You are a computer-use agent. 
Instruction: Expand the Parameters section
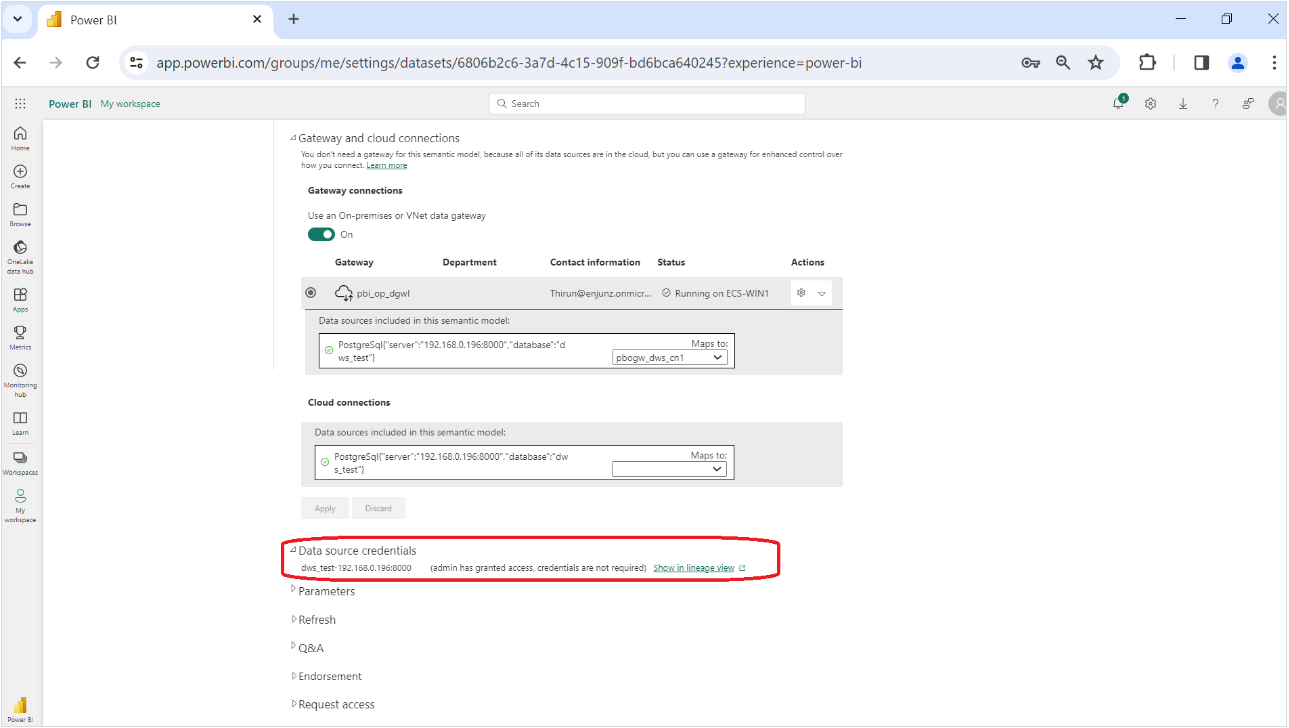[294, 590]
